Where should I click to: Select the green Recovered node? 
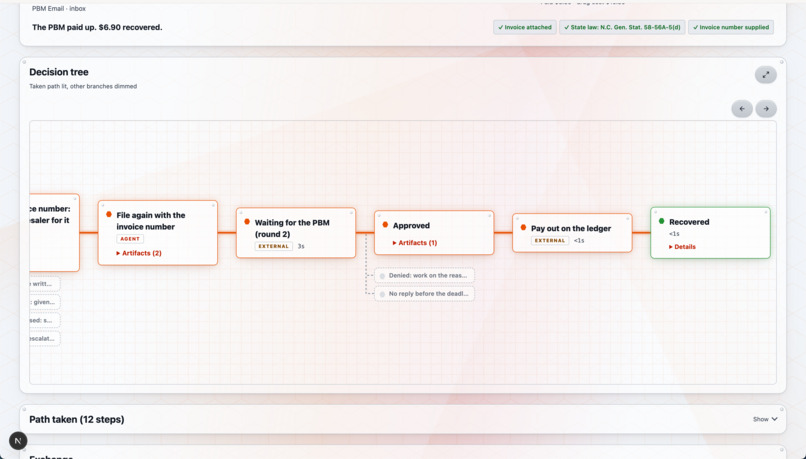click(x=710, y=233)
